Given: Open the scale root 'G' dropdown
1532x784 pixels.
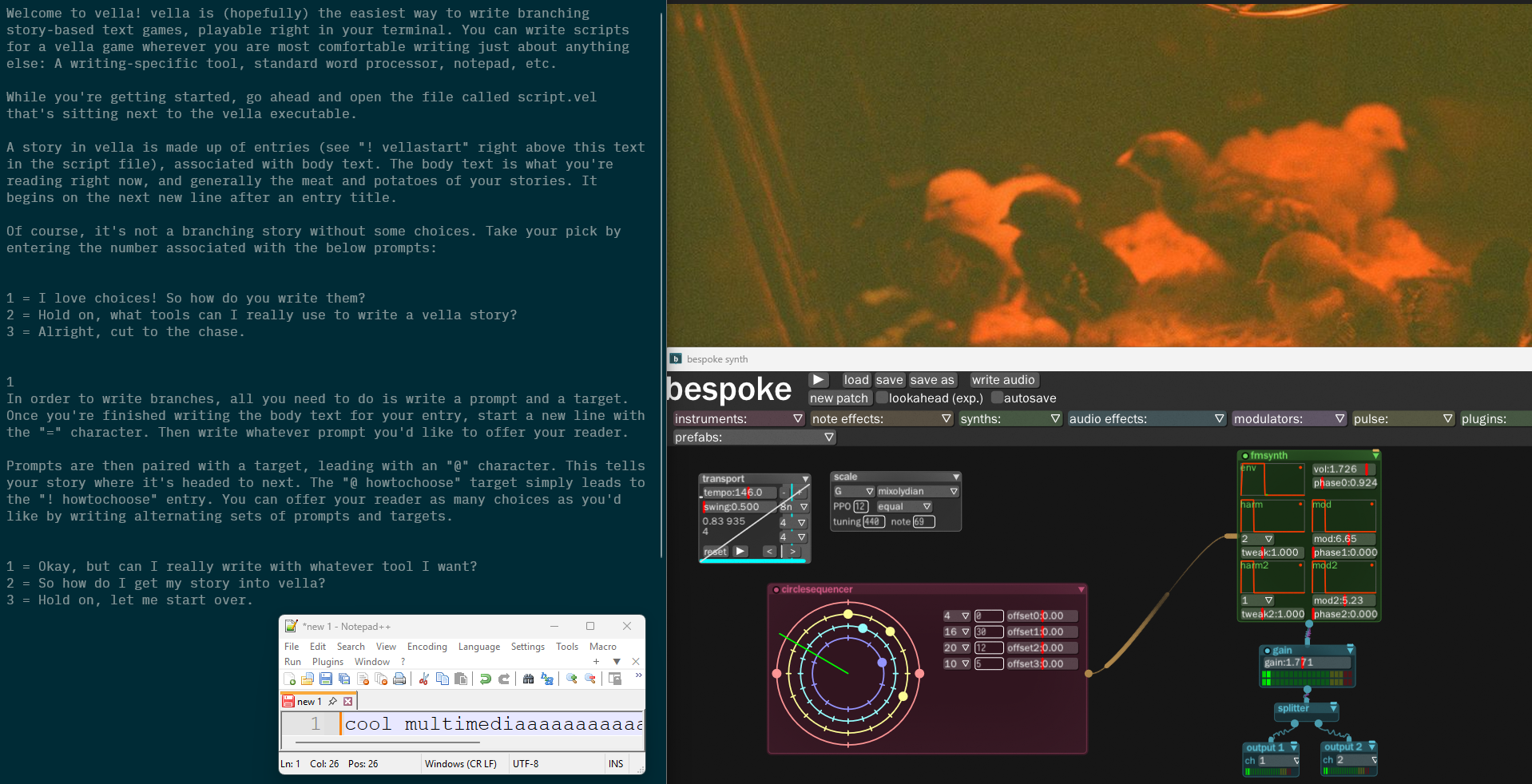Looking at the screenshot, I should (853, 492).
